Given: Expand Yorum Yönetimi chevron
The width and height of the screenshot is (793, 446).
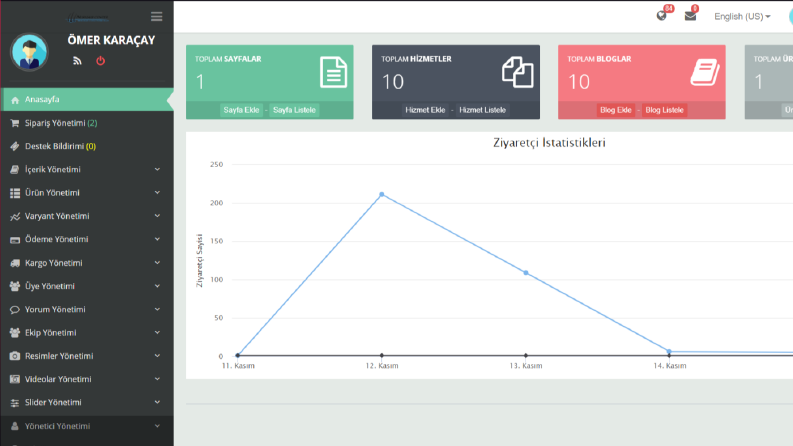Looking at the screenshot, I should [157, 309].
